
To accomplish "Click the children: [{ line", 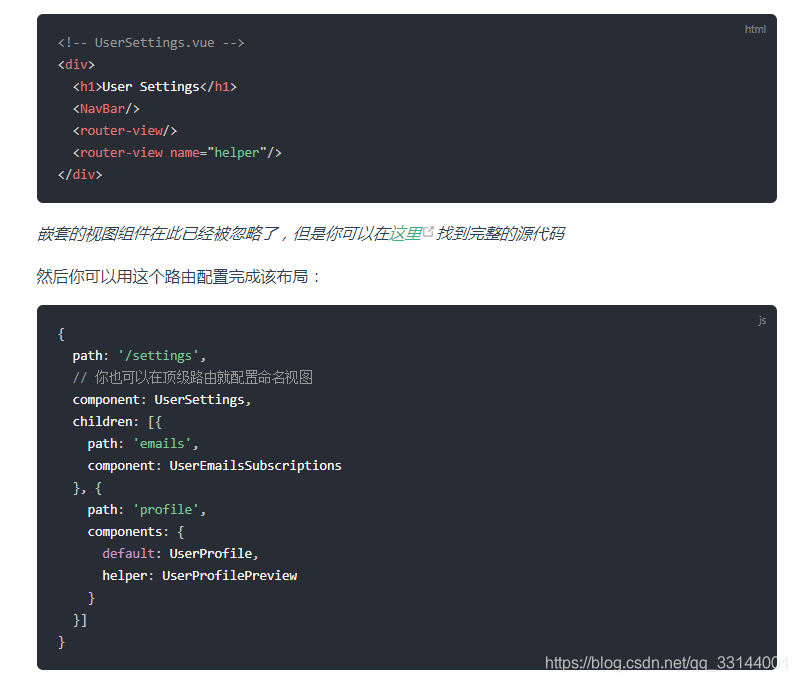I will 117,422.
